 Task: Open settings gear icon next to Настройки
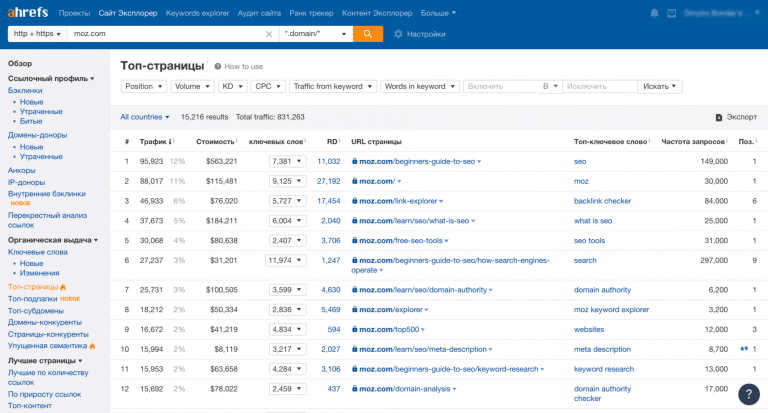point(398,34)
